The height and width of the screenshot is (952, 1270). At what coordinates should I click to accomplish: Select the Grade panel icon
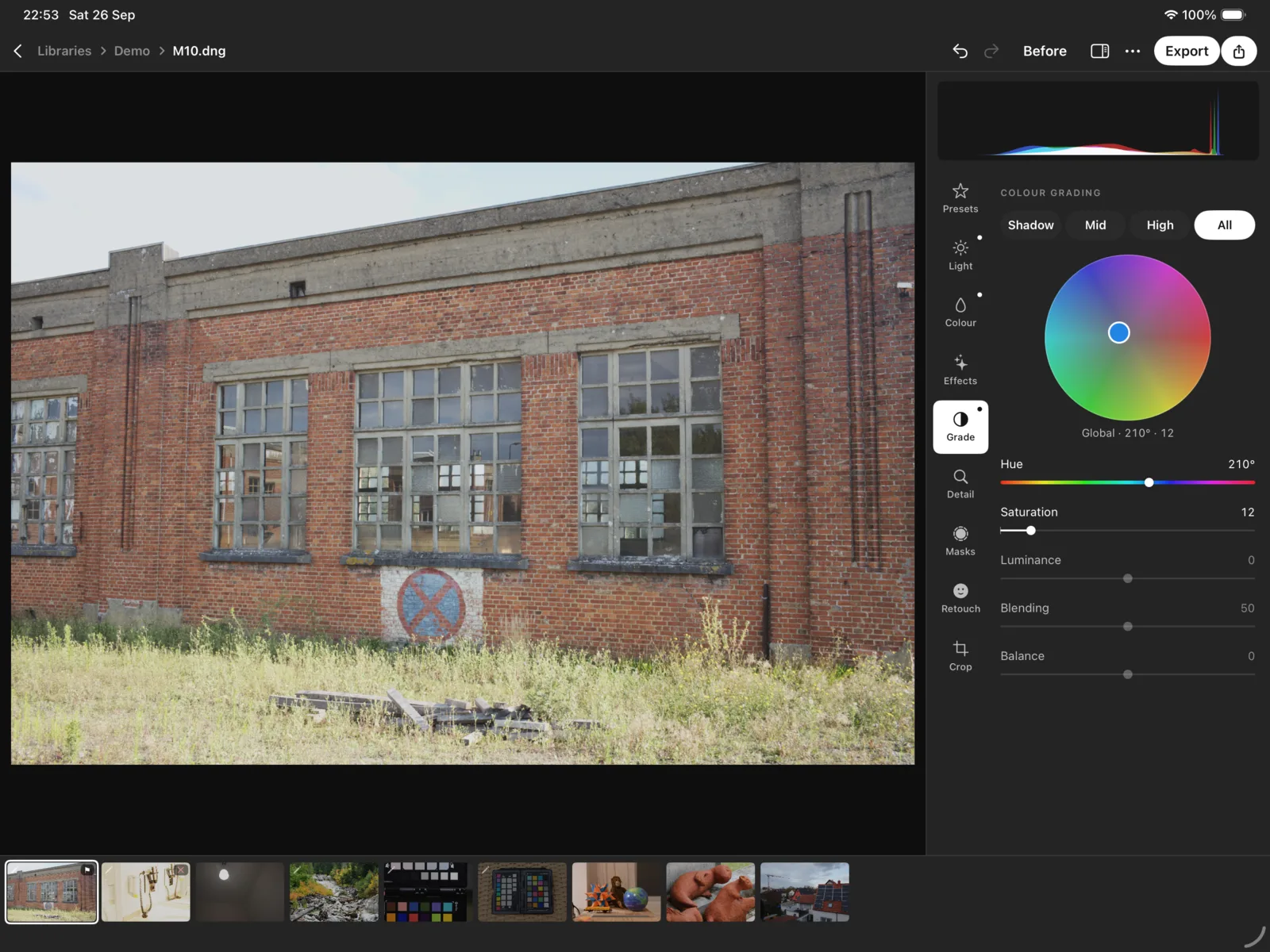tap(960, 427)
